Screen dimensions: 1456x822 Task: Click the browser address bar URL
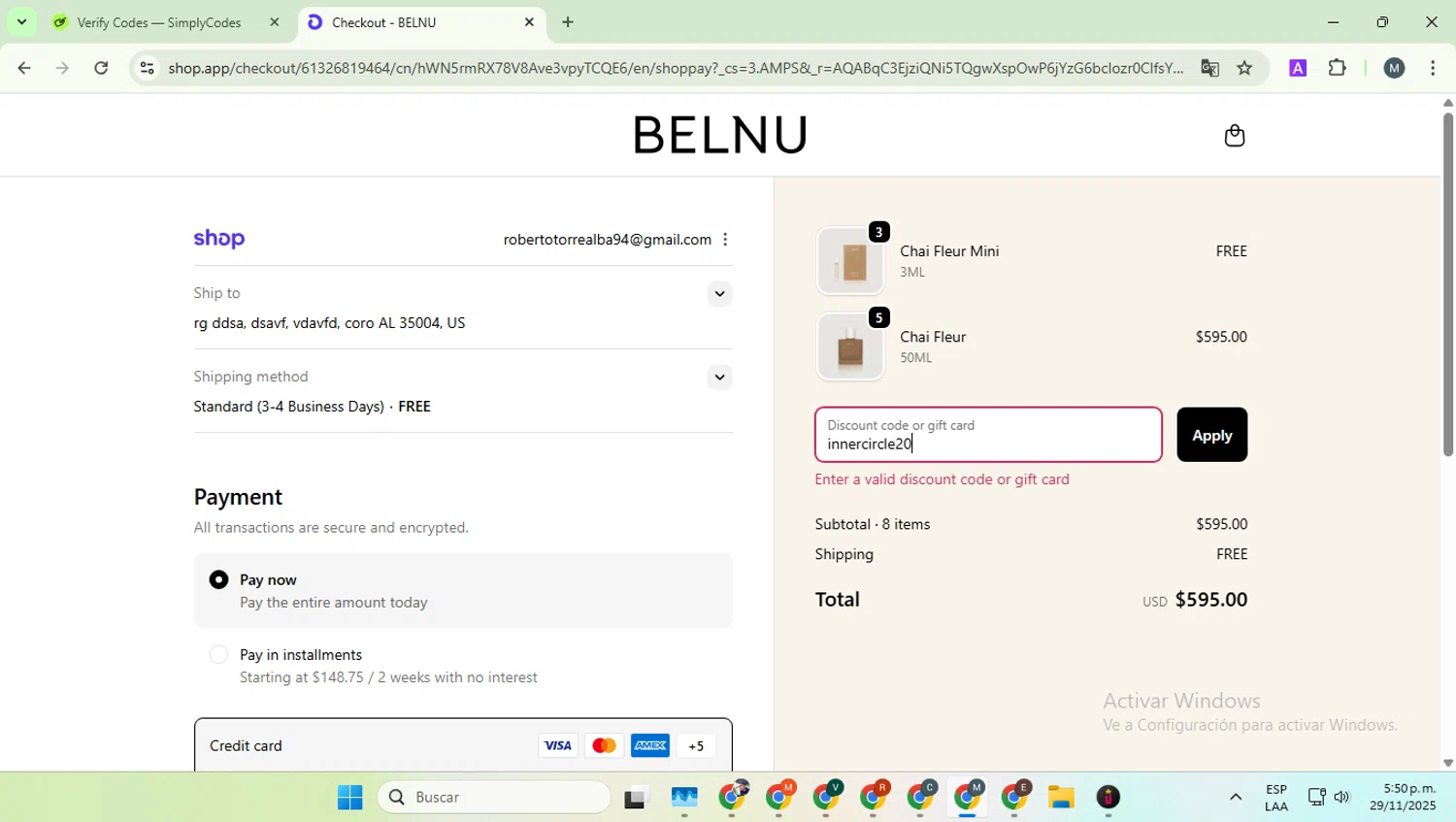676,68
